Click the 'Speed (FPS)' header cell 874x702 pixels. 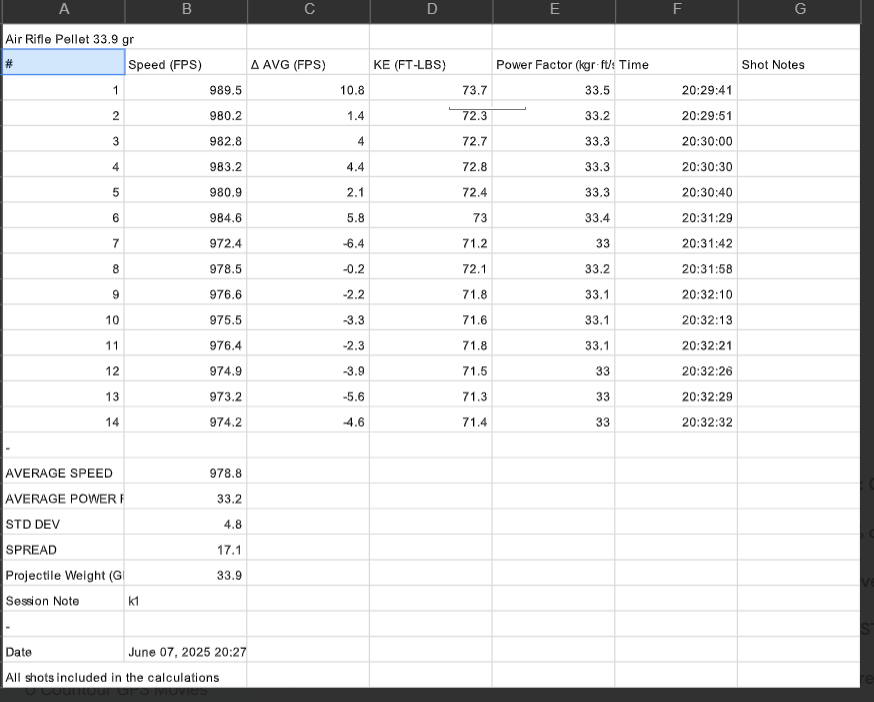tap(186, 64)
